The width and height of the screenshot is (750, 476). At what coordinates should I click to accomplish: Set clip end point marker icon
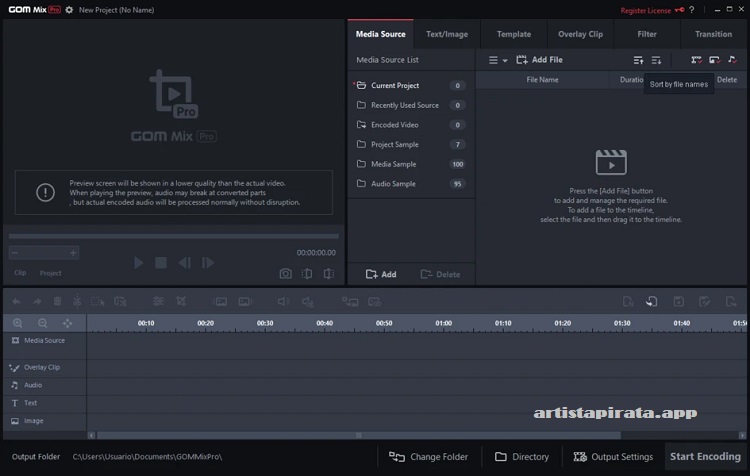(x=329, y=274)
